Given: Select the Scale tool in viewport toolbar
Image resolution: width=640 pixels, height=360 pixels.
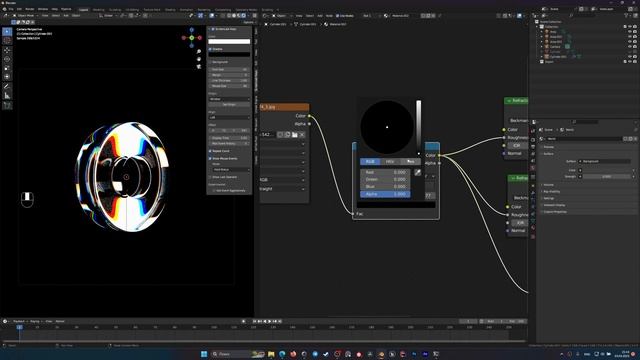Looking at the screenshot, I should [x=7, y=68].
